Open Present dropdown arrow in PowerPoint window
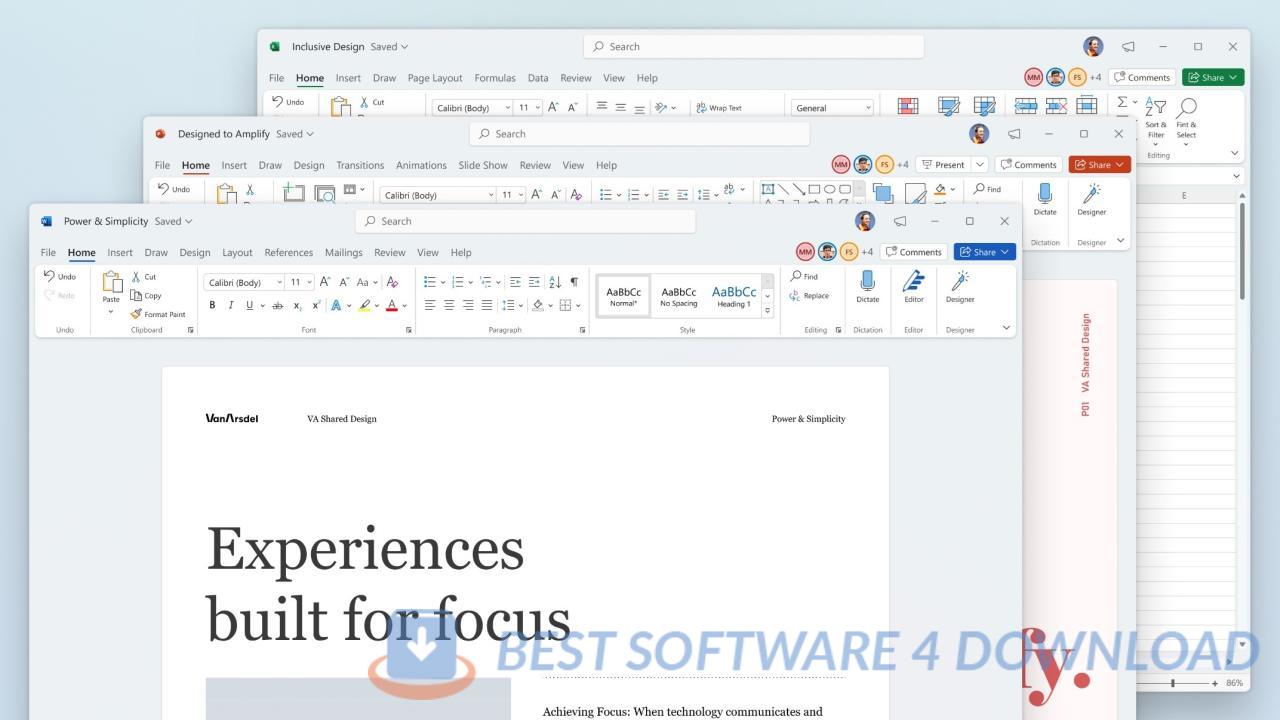 (980, 165)
